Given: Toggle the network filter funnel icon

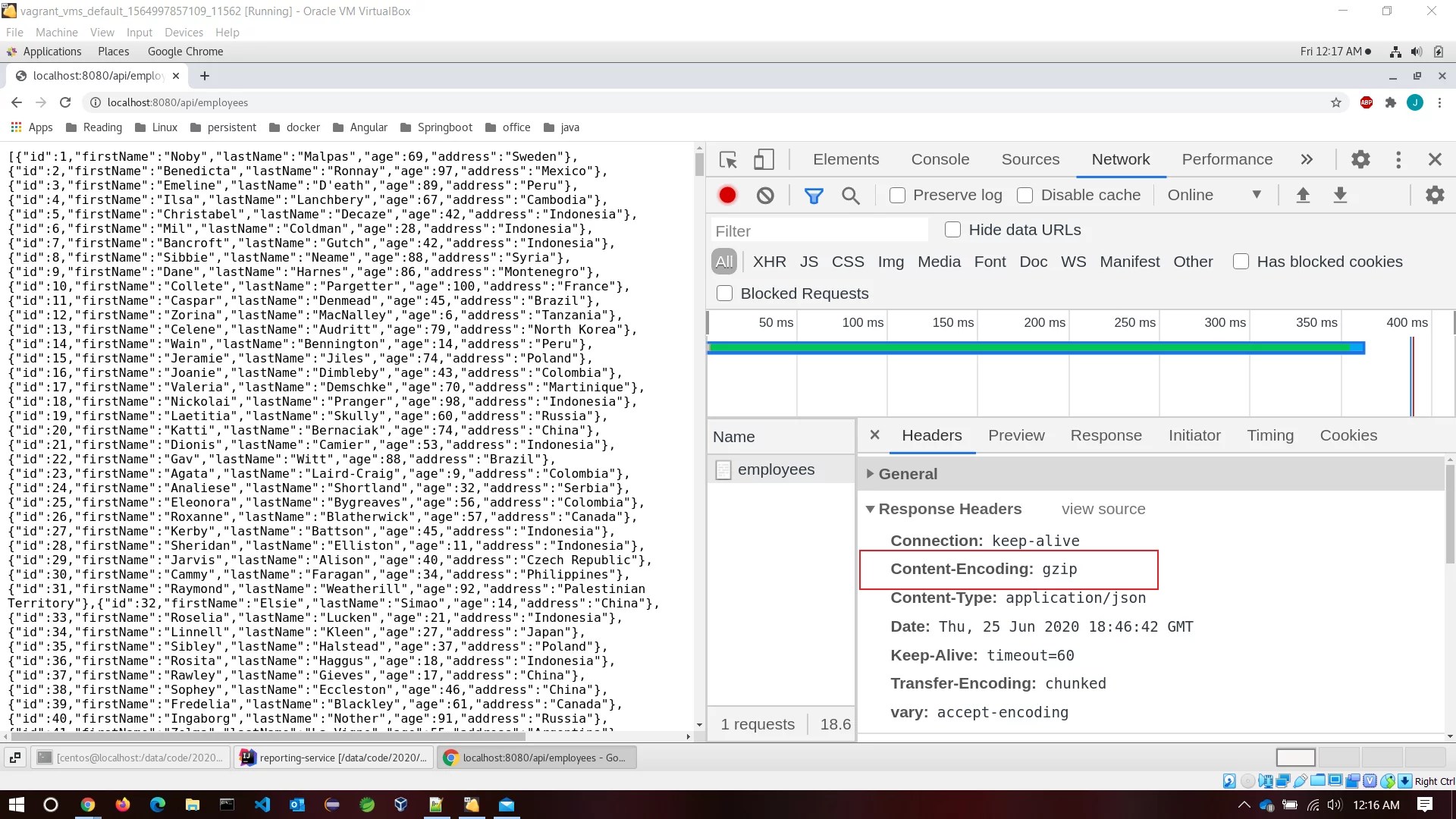Looking at the screenshot, I should 814,196.
